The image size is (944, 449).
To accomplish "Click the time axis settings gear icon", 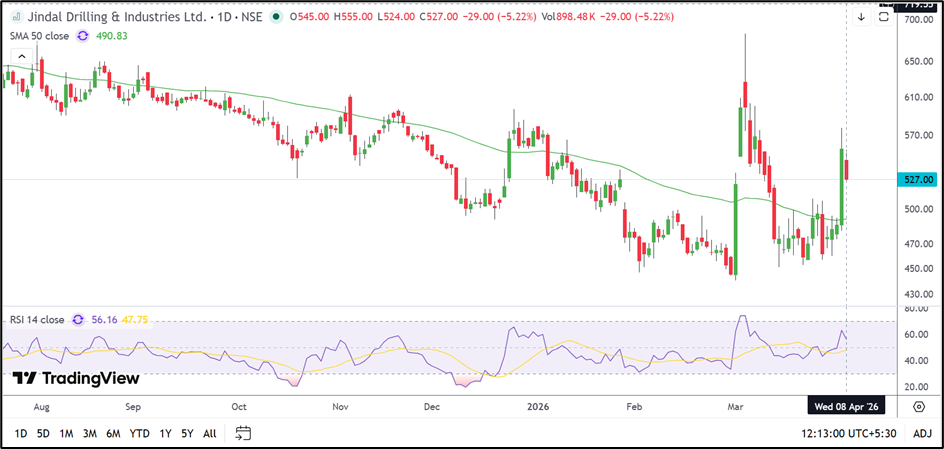I will tap(918, 405).
